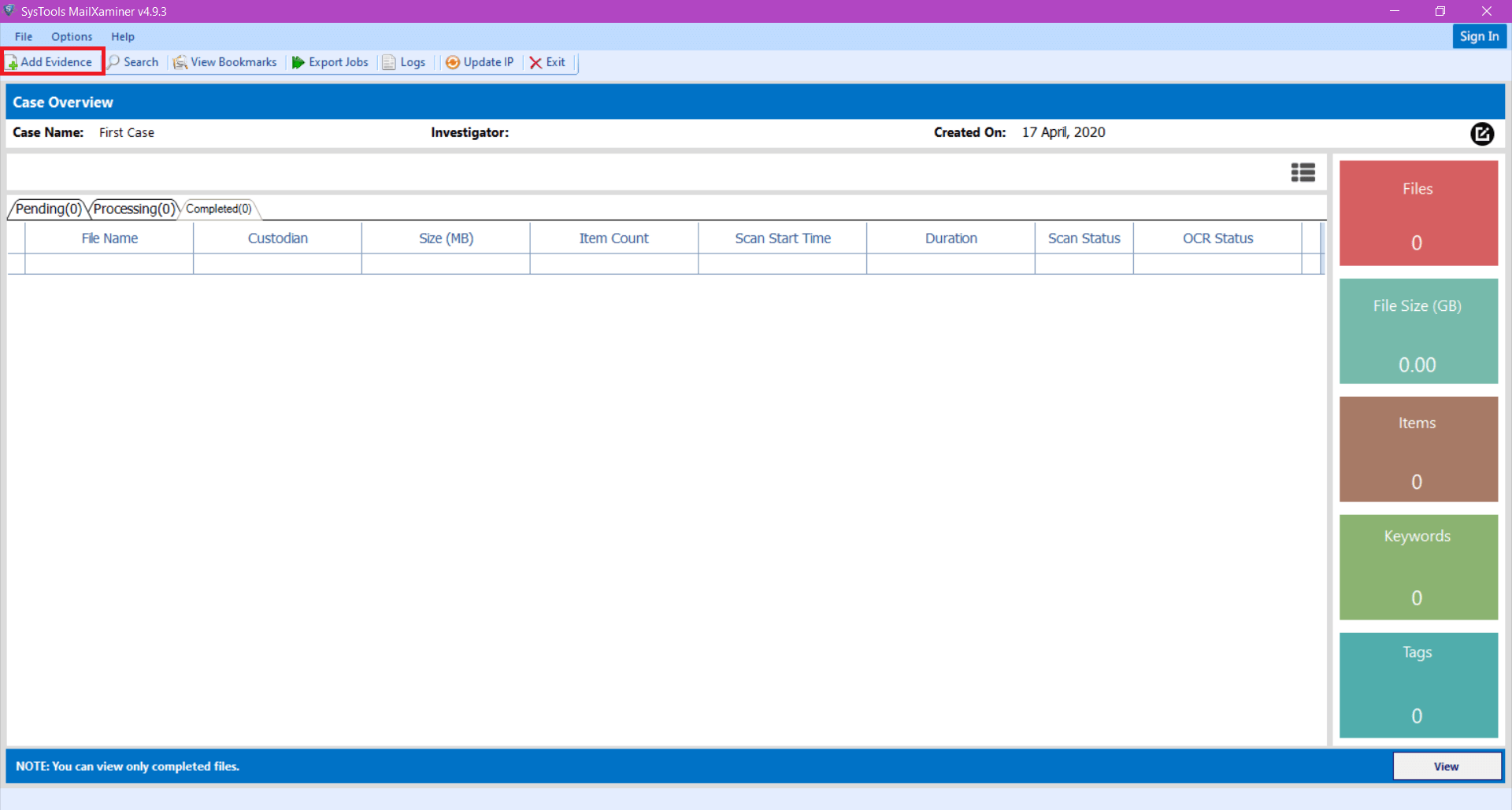Switch to the Pending(0) tab
The width and height of the screenshot is (1512, 810).
[48, 209]
